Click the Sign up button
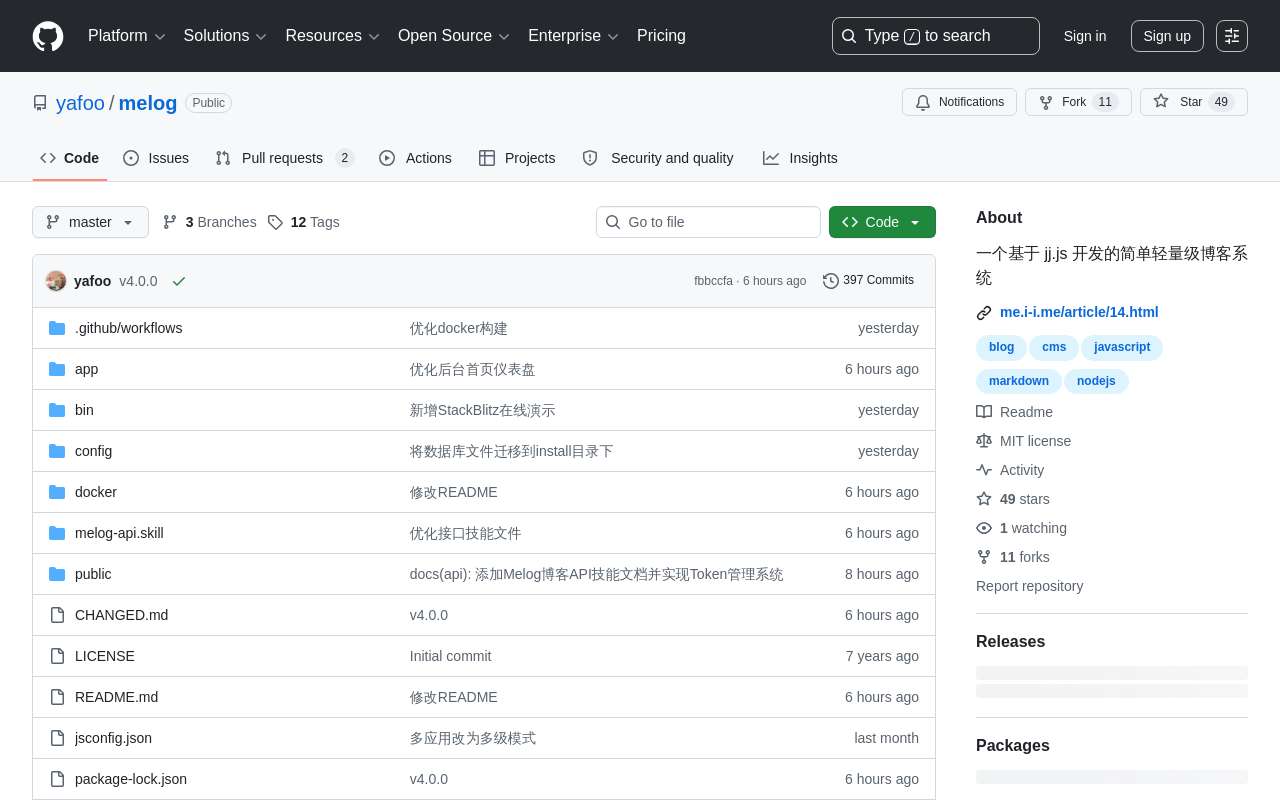1280x800 pixels. pyautogui.click(x=1167, y=36)
